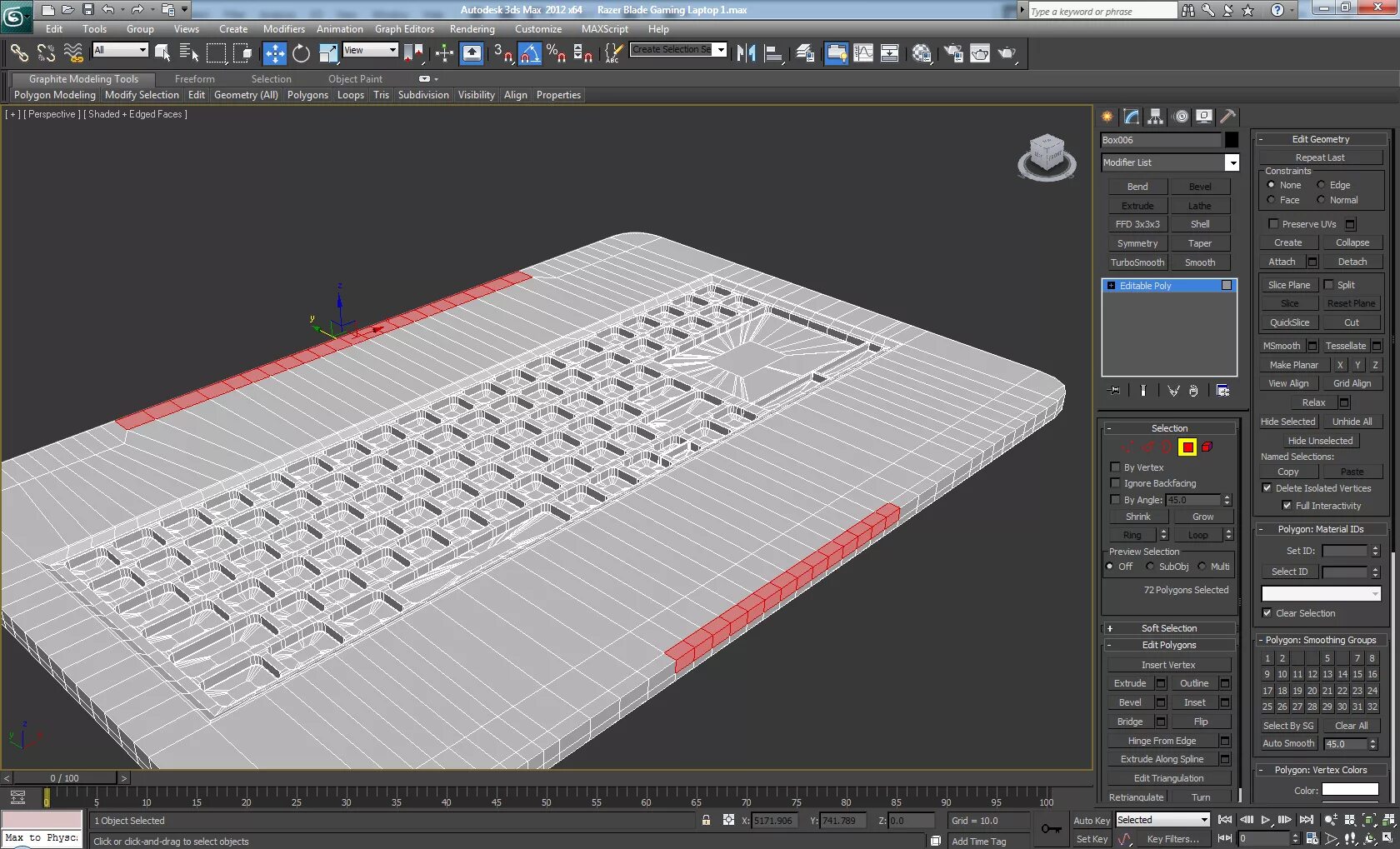The height and width of the screenshot is (849, 1400).
Task: Uncheck Delete Isolated Vertices
Action: pyautogui.click(x=1267, y=488)
